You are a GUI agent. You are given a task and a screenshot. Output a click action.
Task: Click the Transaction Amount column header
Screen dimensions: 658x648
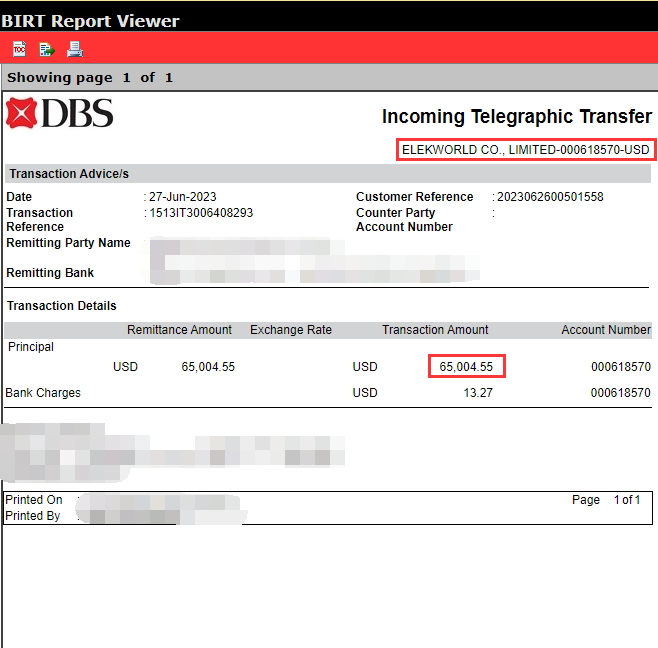click(435, 330)
